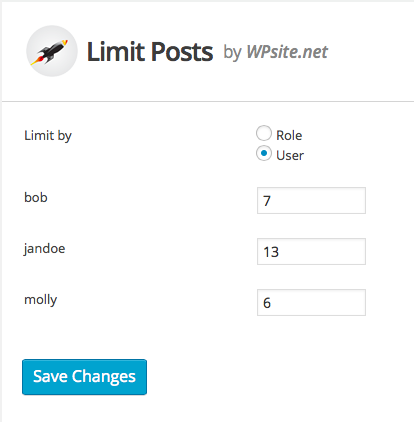
Task: Click the value 13 in jandoe's field
Action: (x=271, y=252)
